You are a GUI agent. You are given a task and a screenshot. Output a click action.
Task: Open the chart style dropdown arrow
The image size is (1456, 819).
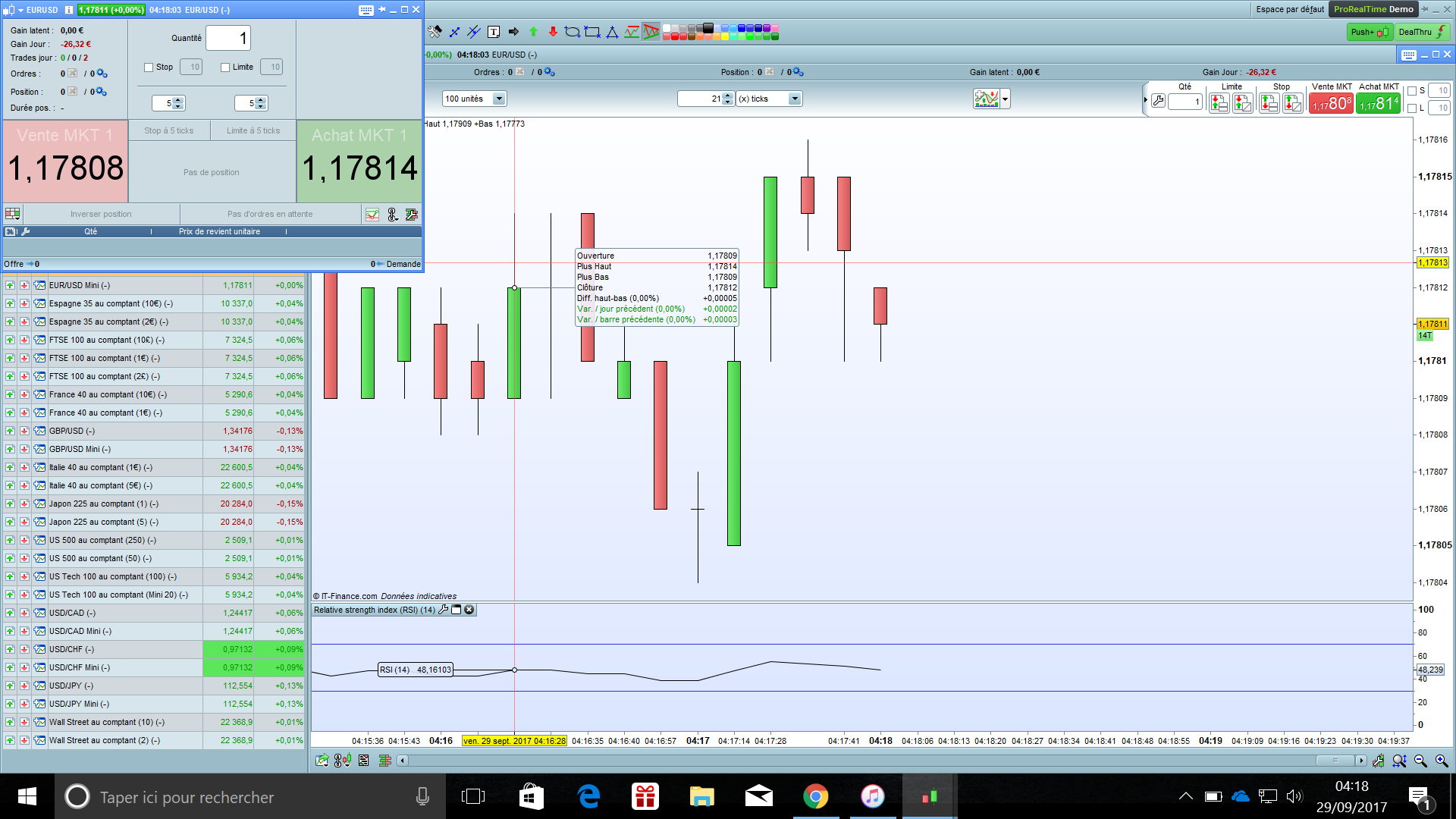[x=1006, y=99]
